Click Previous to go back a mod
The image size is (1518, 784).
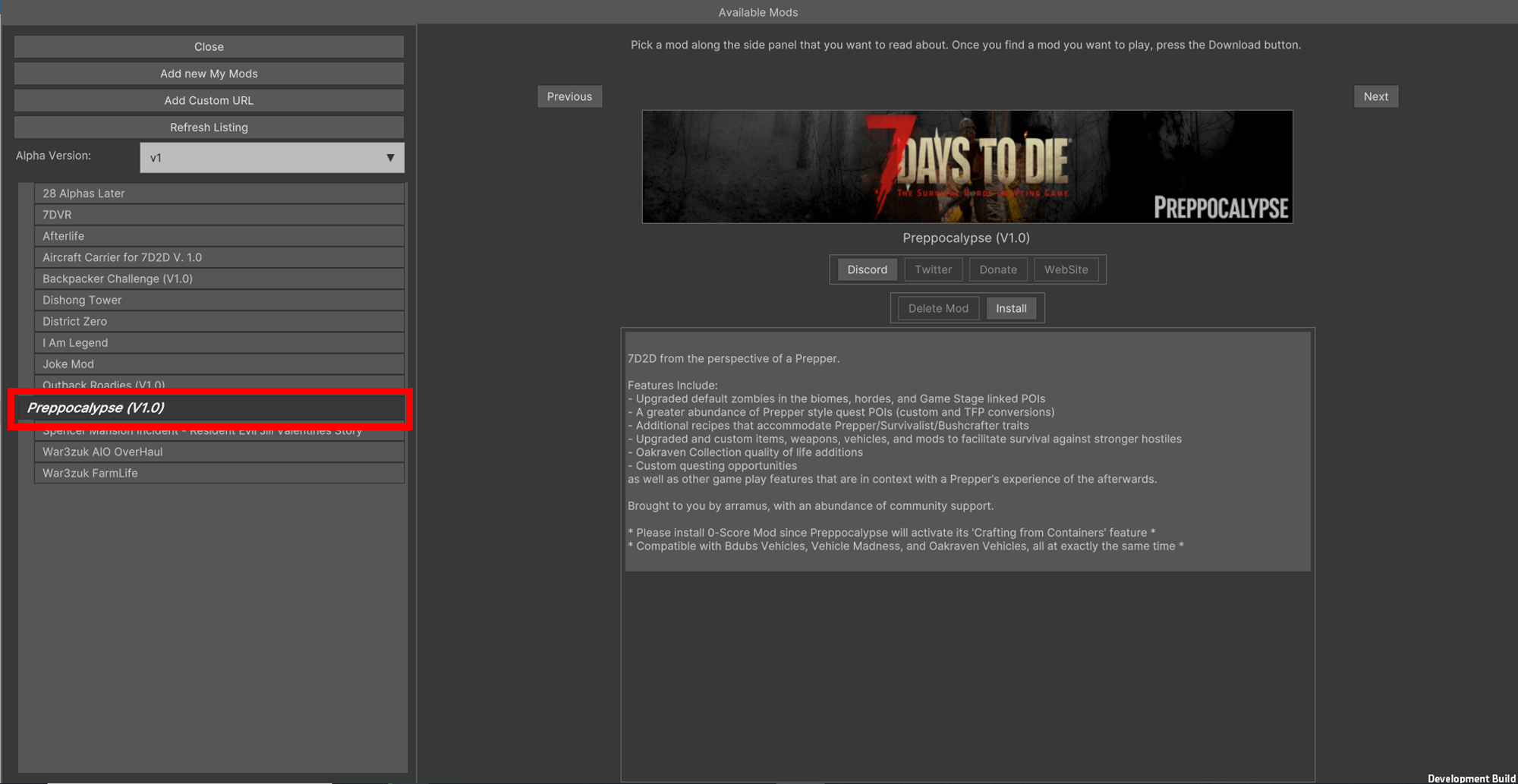click(569, 96)
